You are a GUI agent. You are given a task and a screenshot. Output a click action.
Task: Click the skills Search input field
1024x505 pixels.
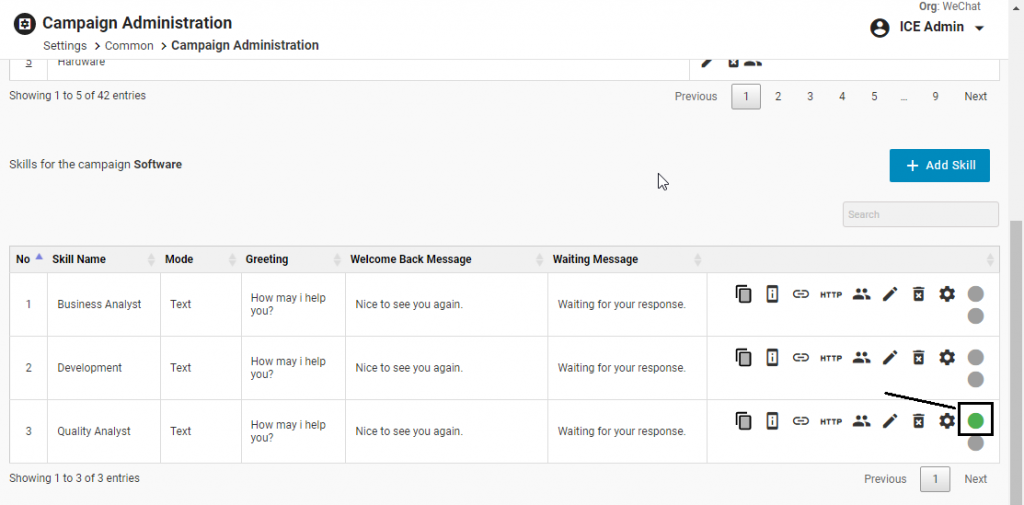point(920,214)
